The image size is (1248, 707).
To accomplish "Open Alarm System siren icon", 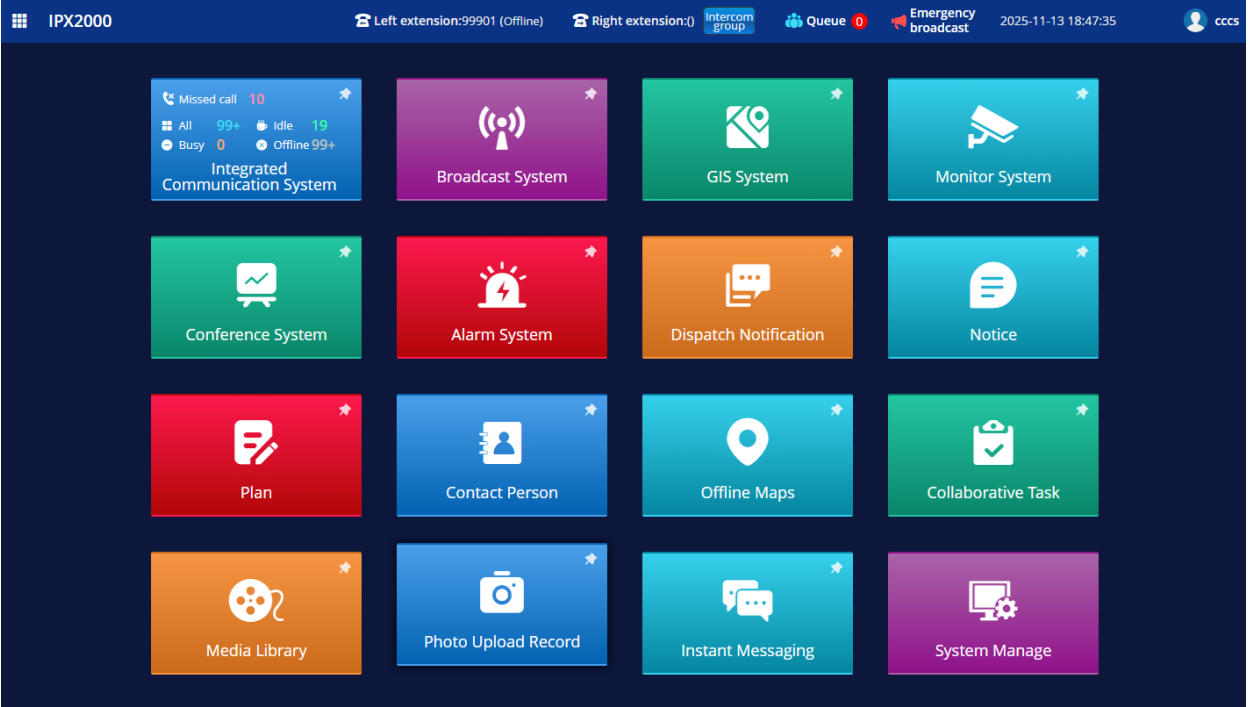I will point(501,285).
